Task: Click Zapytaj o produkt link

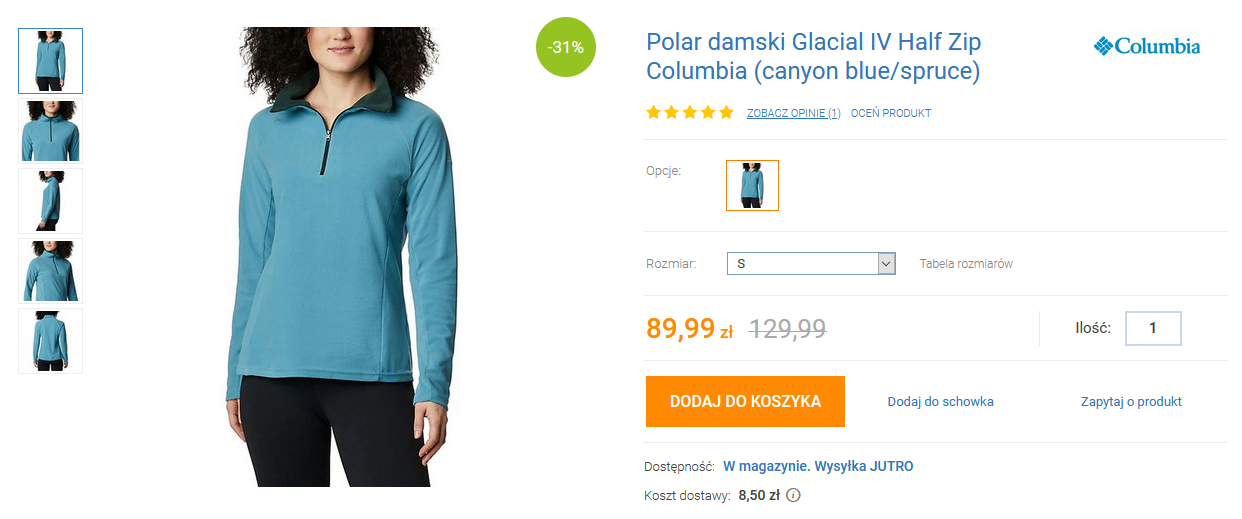Action: pos(1131,401)
